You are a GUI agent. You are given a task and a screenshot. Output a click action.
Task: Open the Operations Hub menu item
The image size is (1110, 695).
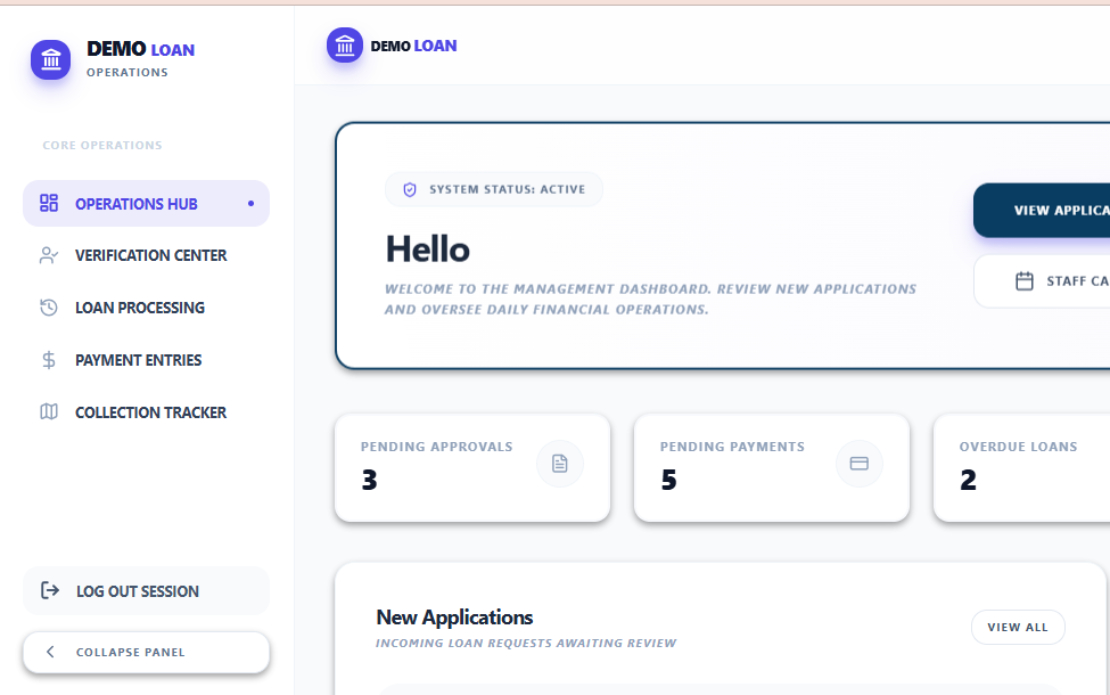[147, 204]
